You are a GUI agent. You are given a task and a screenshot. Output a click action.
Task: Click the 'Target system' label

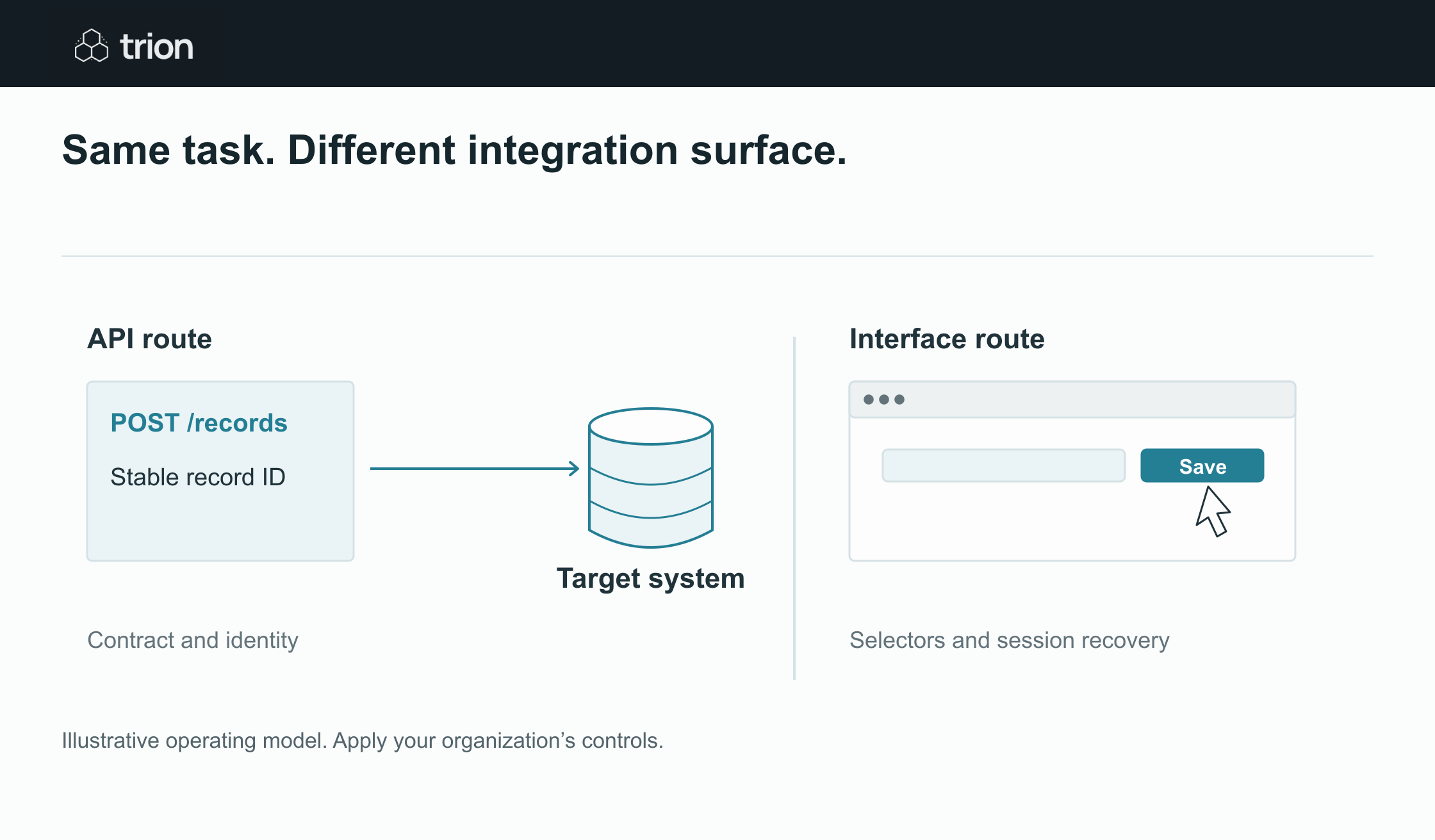[651, 579]
